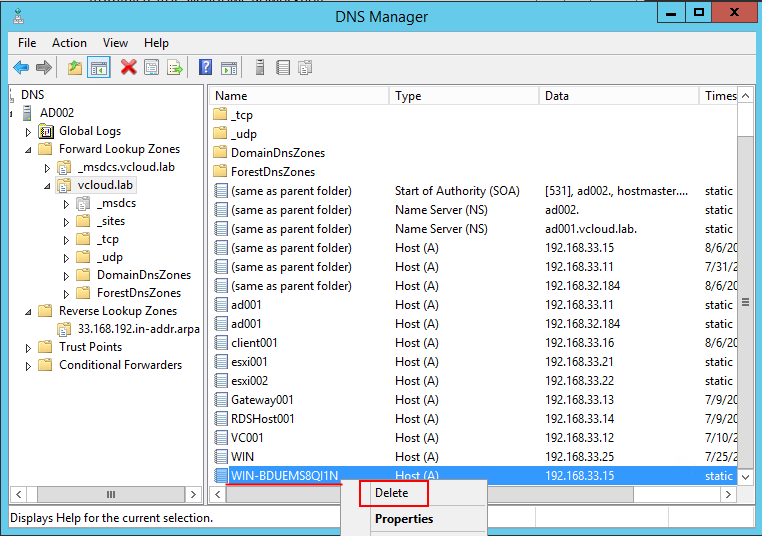Click the records list vertical scrollbar up arrow
Screen dimensions: 762x536
745,96
